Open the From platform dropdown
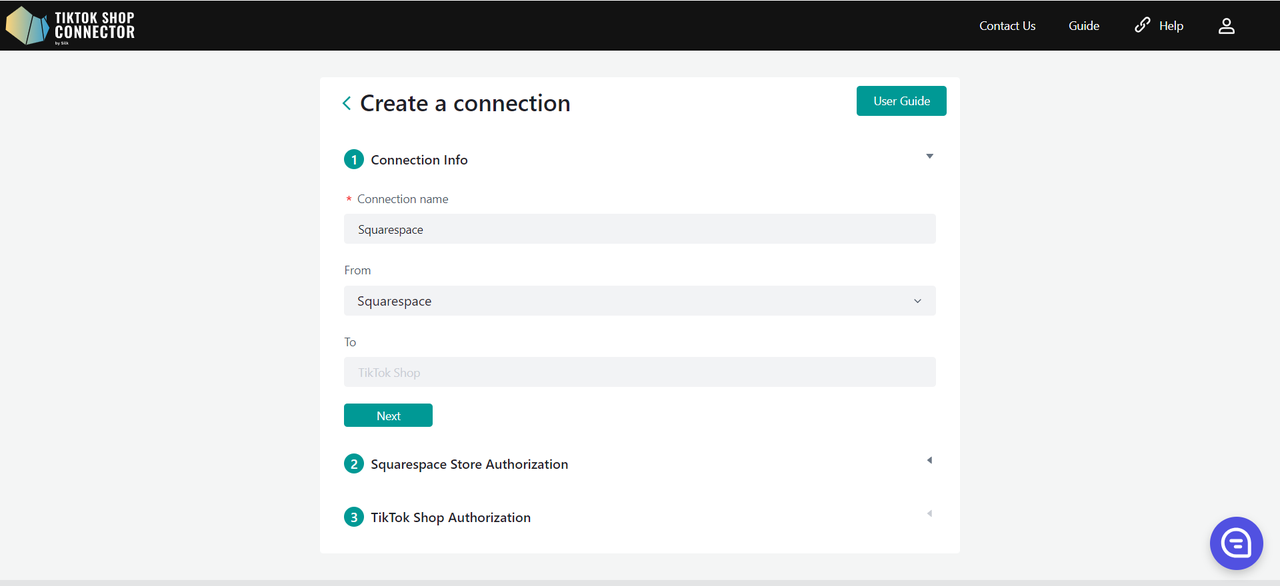The image size is (1280, 586). [640, 301]
